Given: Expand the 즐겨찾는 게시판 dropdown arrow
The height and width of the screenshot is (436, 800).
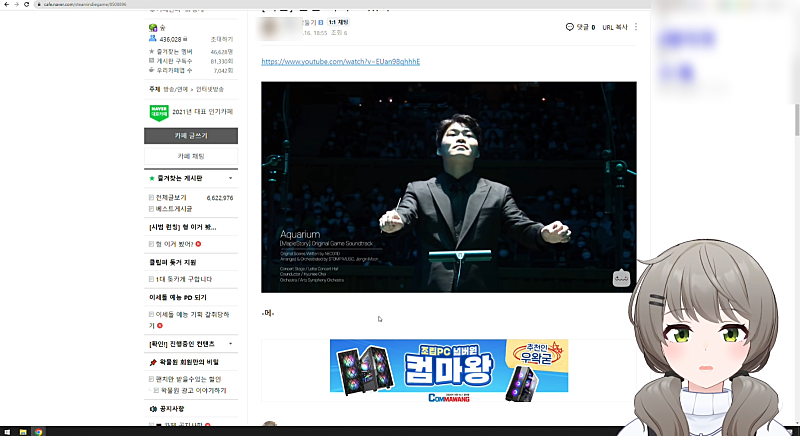Looking at the screenshot, I should click(231, 178).
